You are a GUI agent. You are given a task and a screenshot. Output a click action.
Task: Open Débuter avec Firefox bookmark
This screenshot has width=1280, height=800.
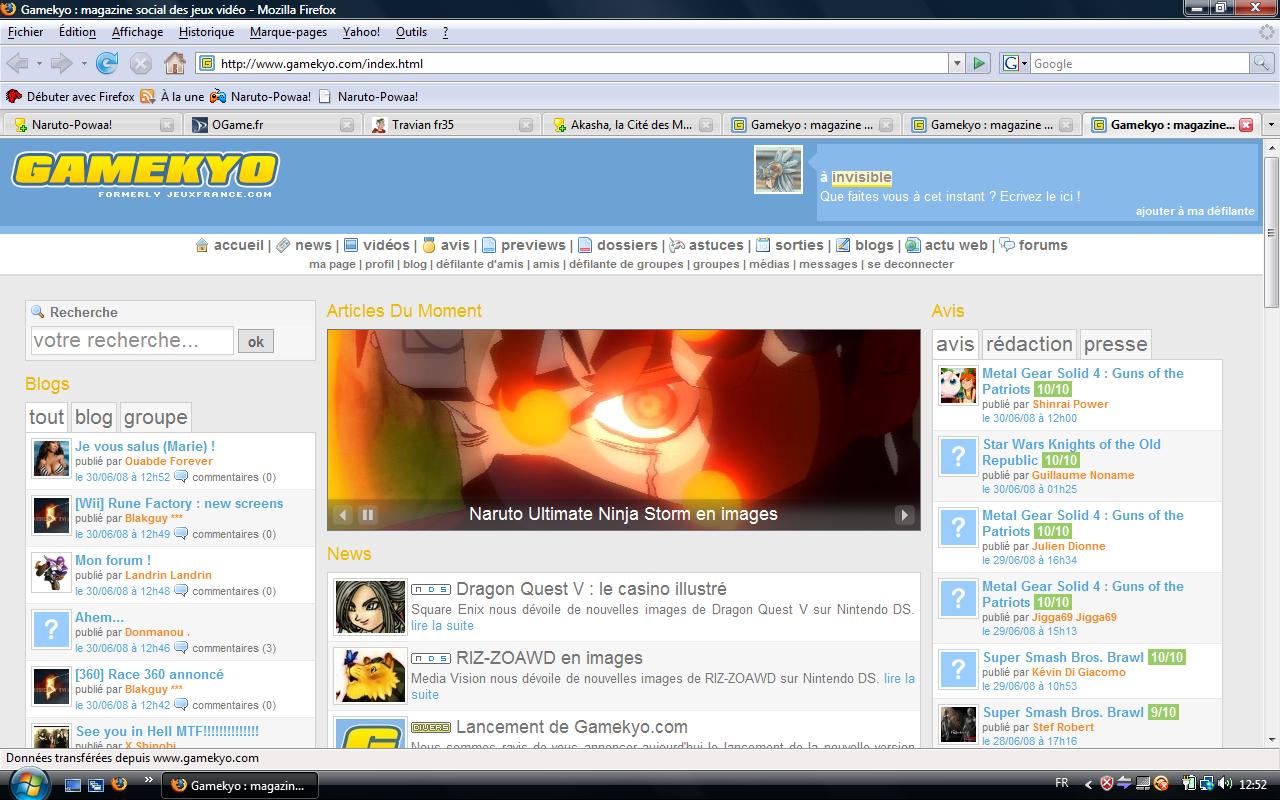[70, 97]
